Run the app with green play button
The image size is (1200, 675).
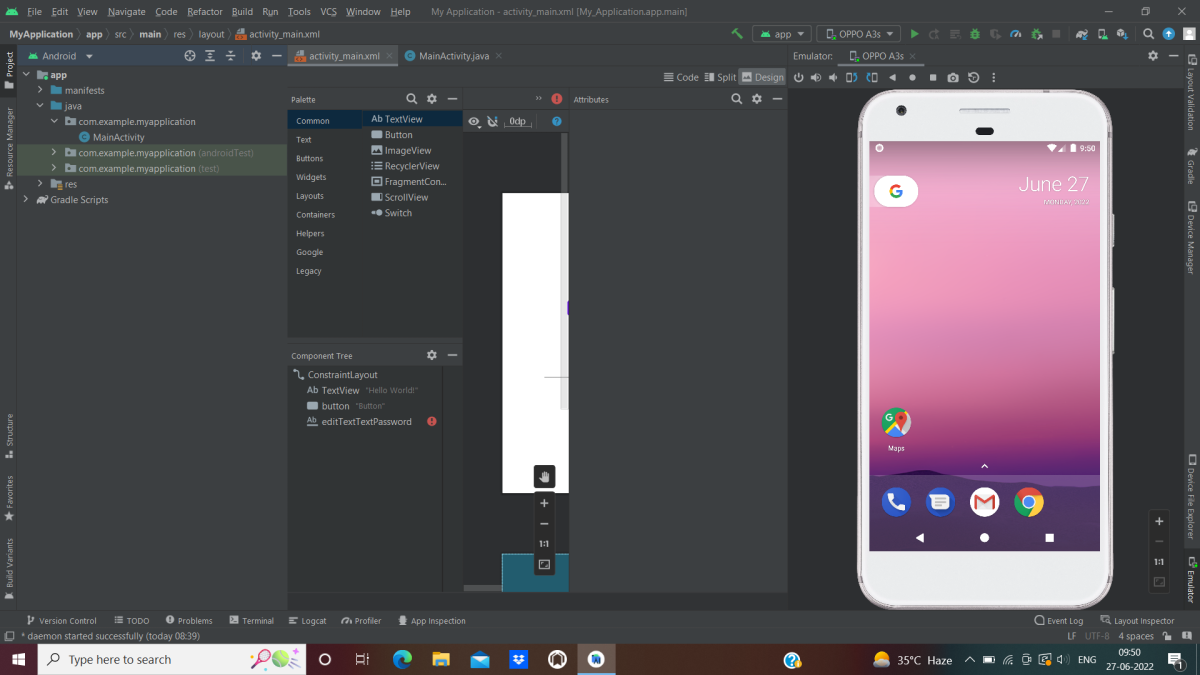pos(914,34)
